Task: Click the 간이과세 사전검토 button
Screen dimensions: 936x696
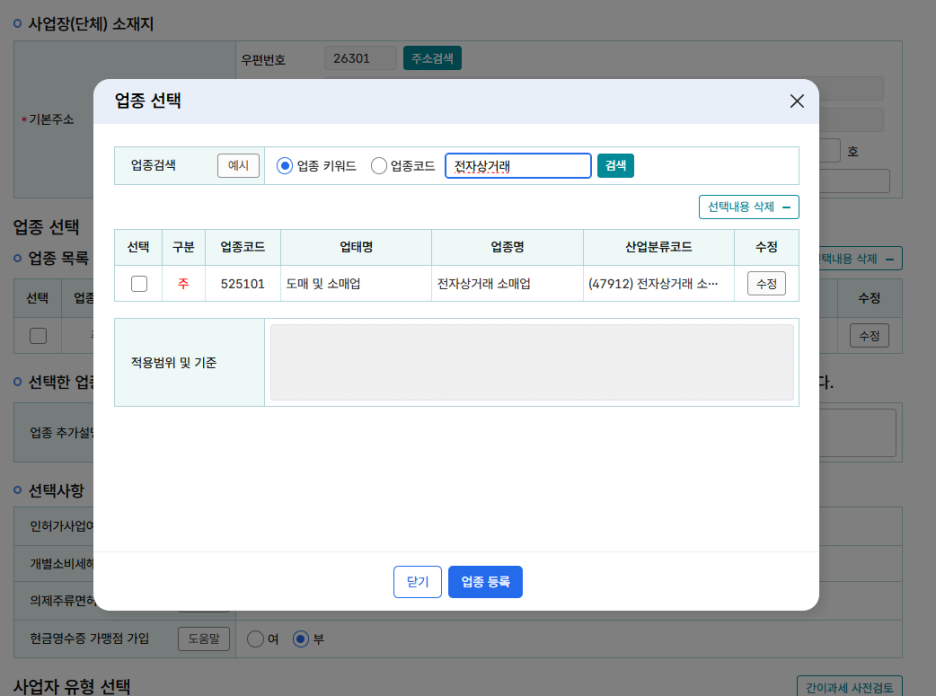Action: [849, 686]
